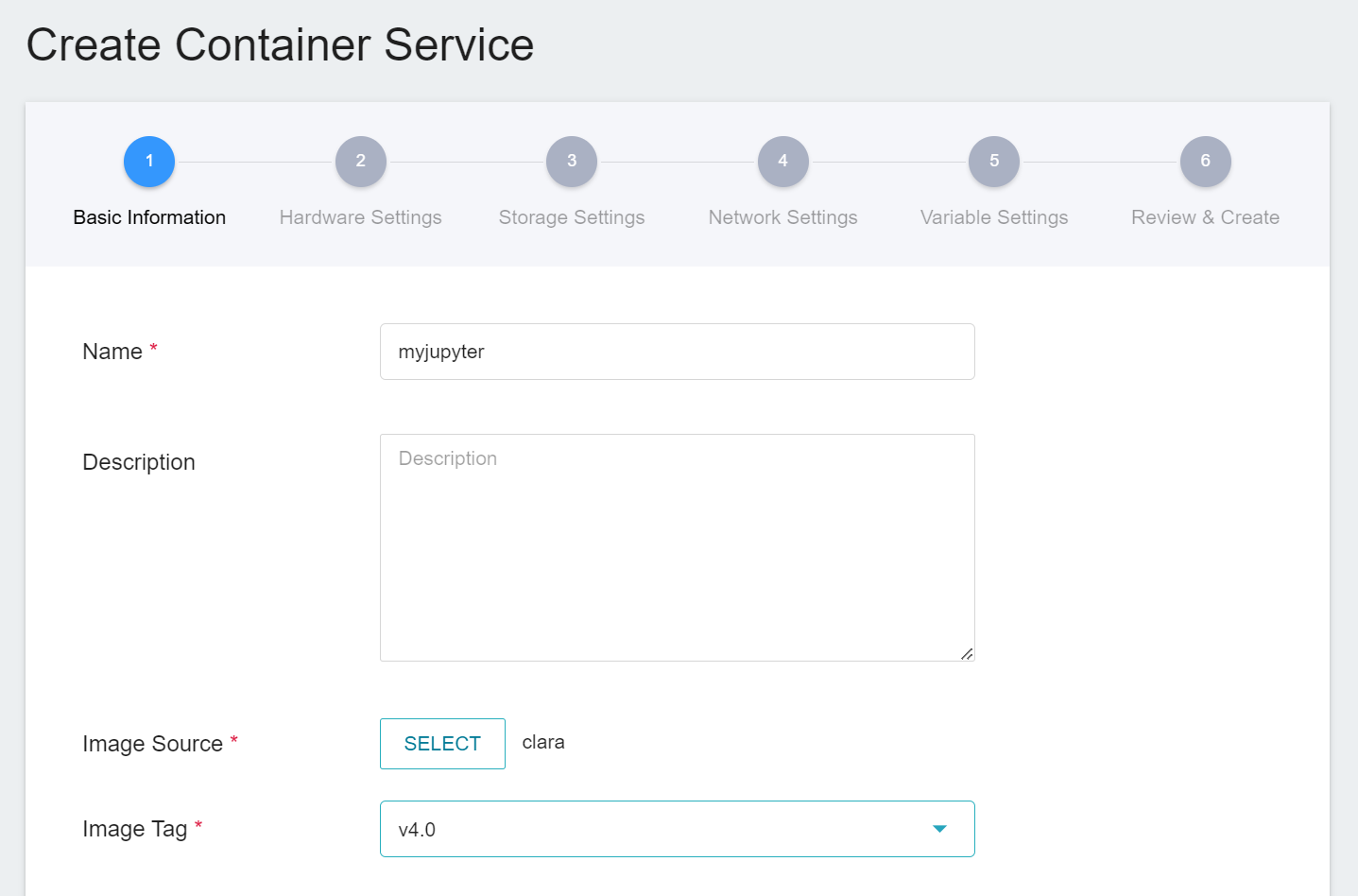The image size is (1358, 896).
Task: Select the Variable Settings step label
Action: pos(994,217)
